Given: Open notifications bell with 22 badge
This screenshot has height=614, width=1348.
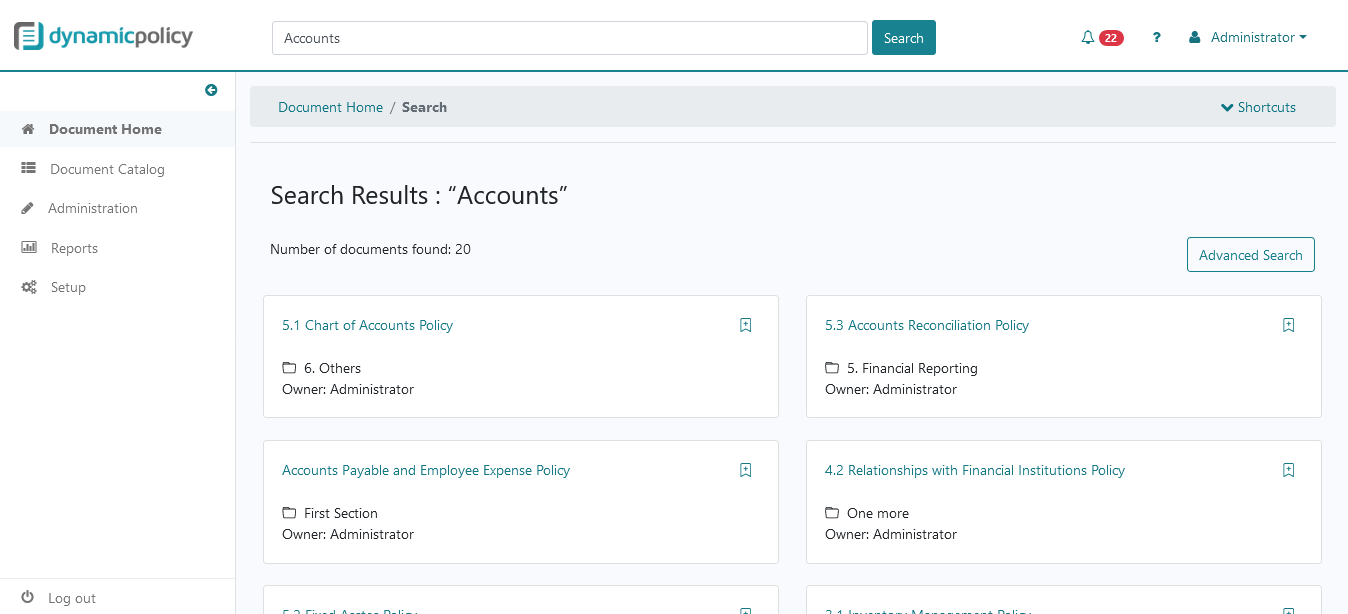Looking at the screenshot, I should pyautogui.click(x=1102, y=38).
